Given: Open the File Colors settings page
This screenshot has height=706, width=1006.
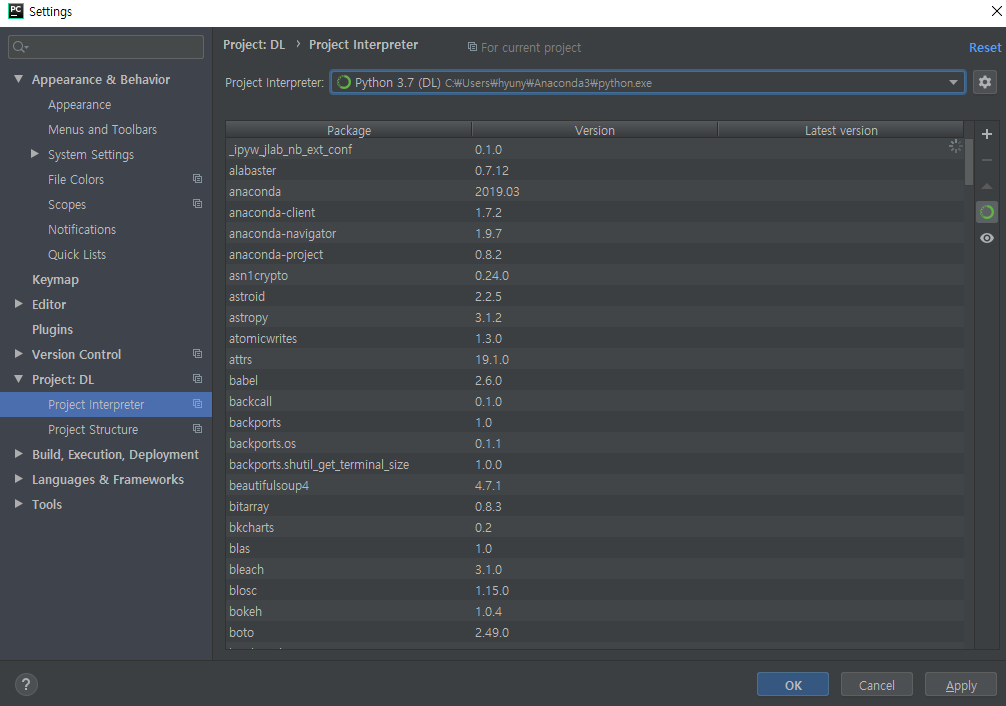Looking at the screenshot, I should click(76, 180).
